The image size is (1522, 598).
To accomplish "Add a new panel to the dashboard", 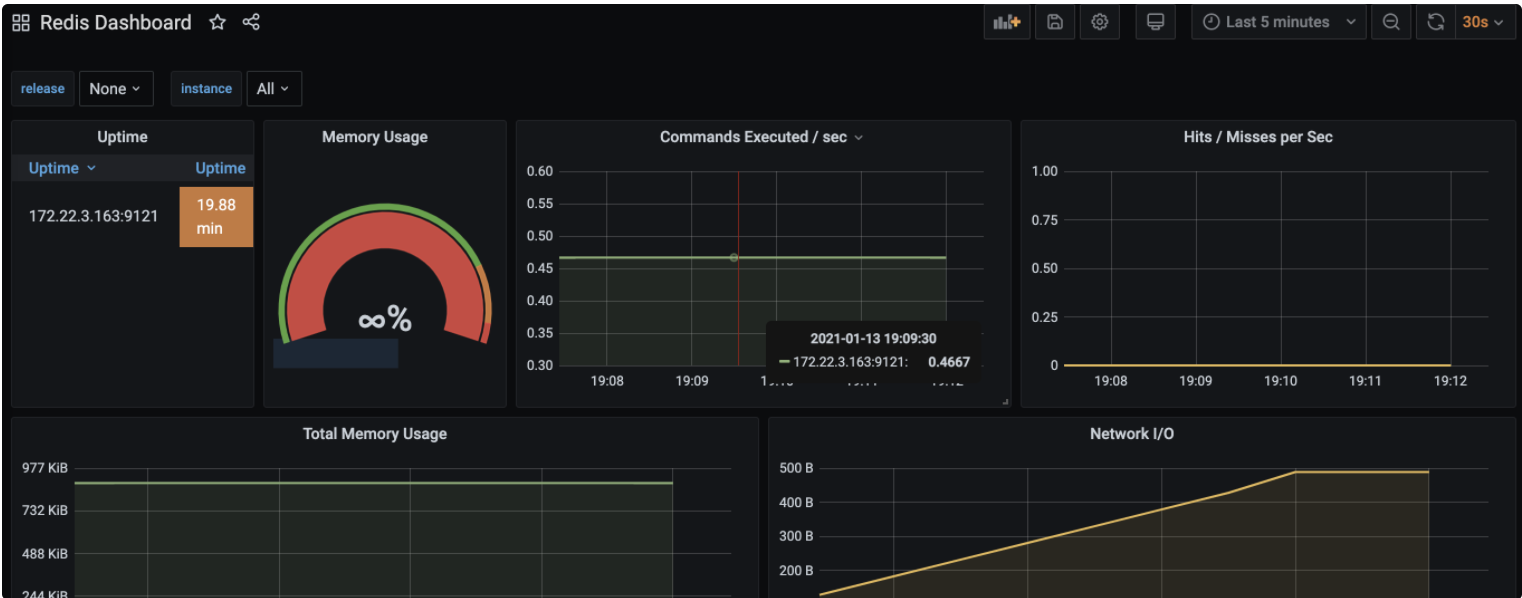I will pos(1007,22).
